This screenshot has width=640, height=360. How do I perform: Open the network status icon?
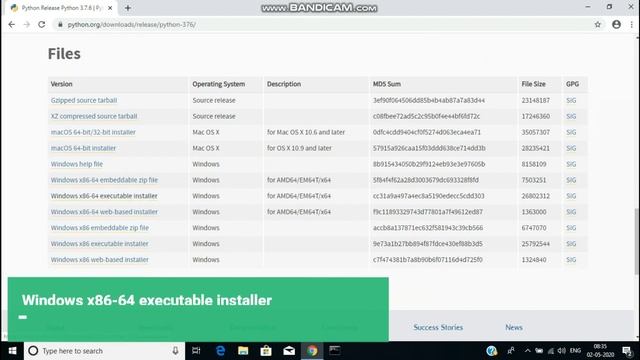pyautogui.click(x=551, y=351)
